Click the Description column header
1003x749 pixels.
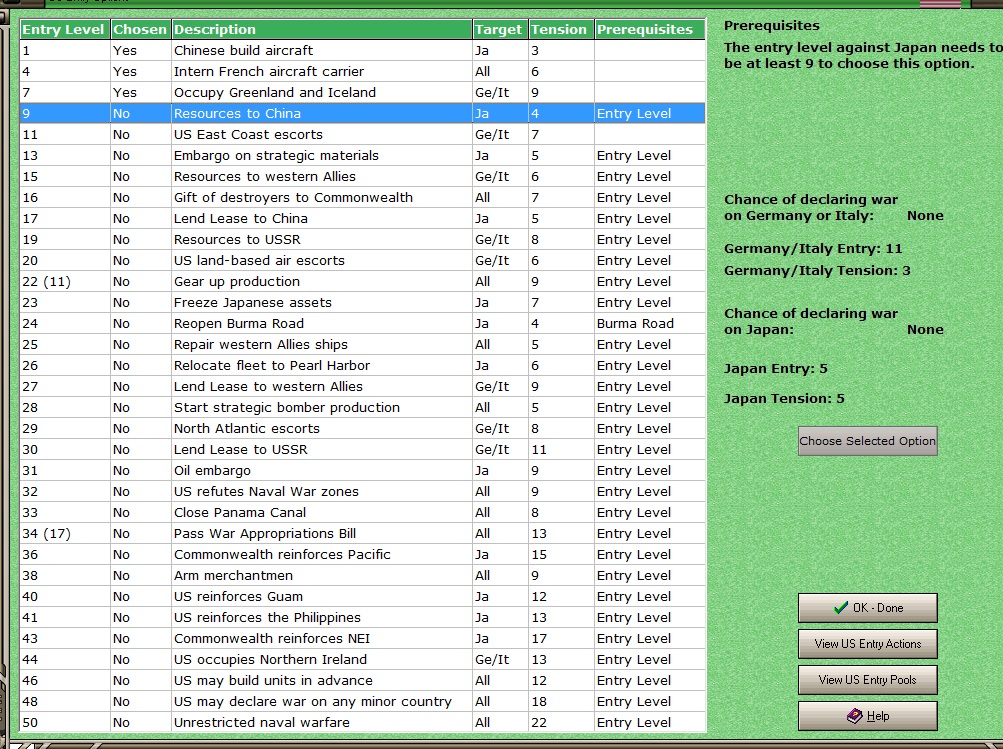[x=322, y=29]
